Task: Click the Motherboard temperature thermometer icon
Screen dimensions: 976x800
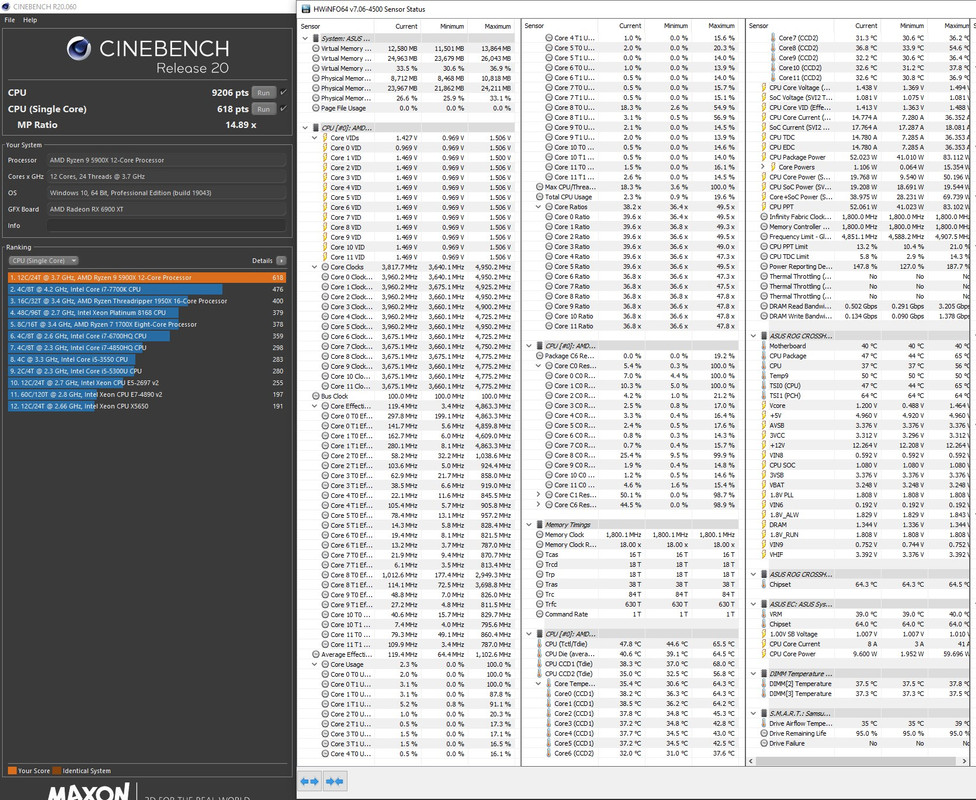Action: [764, 346]
